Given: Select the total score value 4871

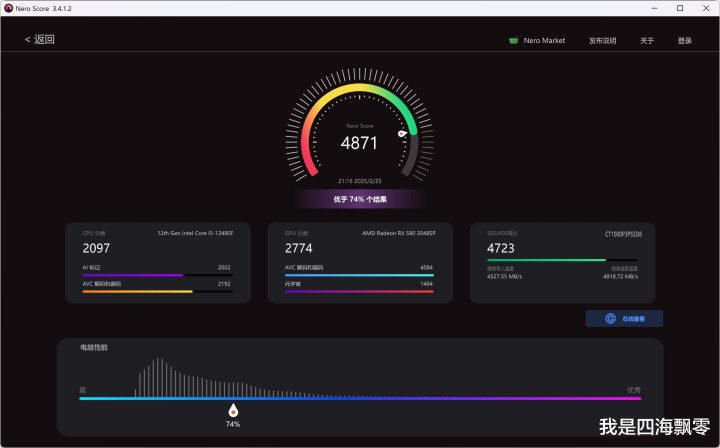Looking at the screenshot, I should tap(359, 143).
